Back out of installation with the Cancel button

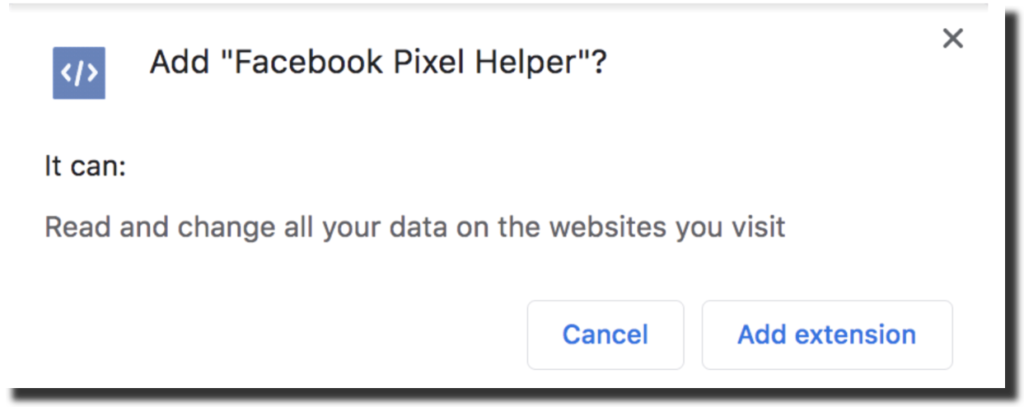(x=605, y=334)
